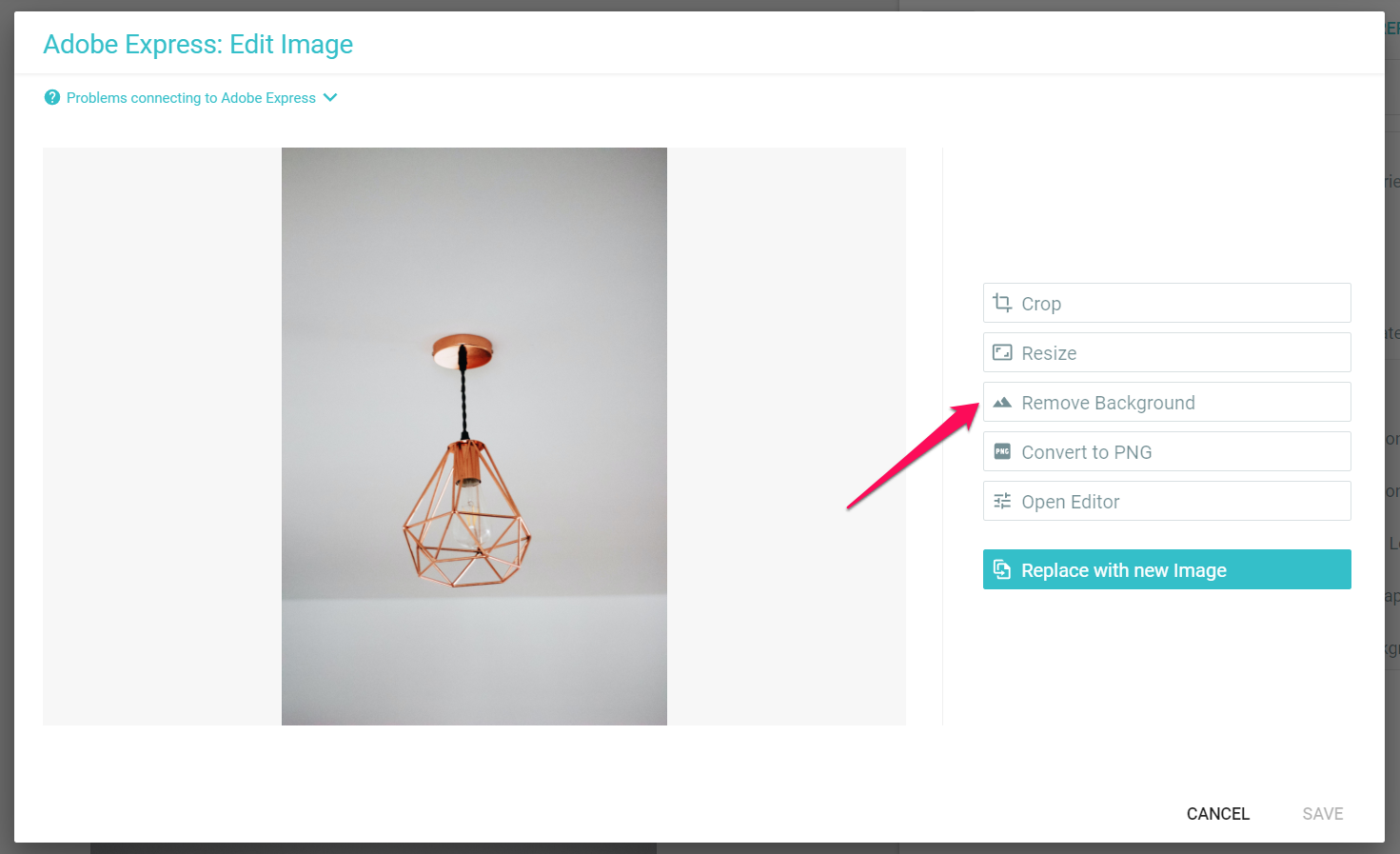The width and height of the screenshot is (1400, 854).
Task: Select the Crop option
Action: [x=1166, y=303]
